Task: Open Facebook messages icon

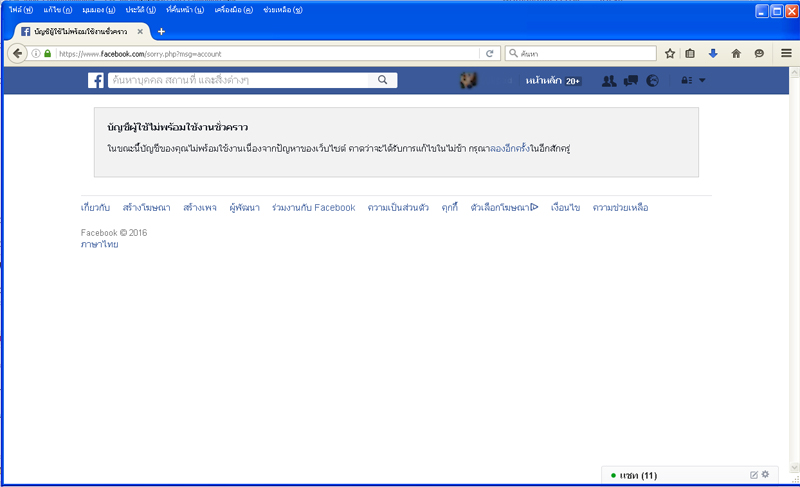Action: click(x=631, y=81)
